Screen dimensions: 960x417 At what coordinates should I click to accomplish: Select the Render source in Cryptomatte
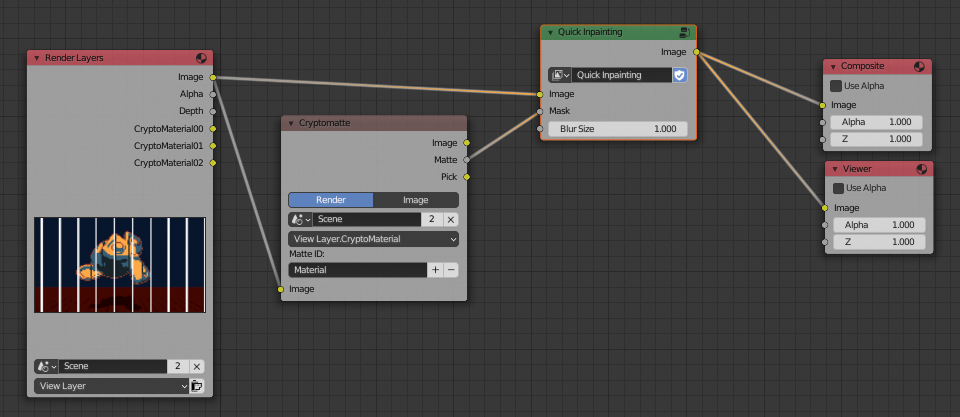(x=331, y=200)
